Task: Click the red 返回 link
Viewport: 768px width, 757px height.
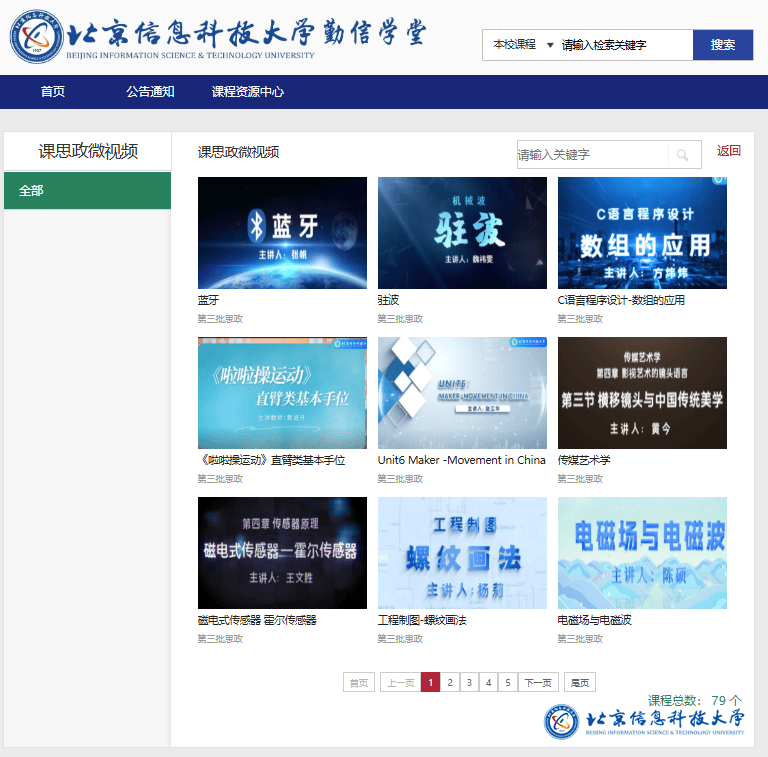Action: click(x=728, y=151)
